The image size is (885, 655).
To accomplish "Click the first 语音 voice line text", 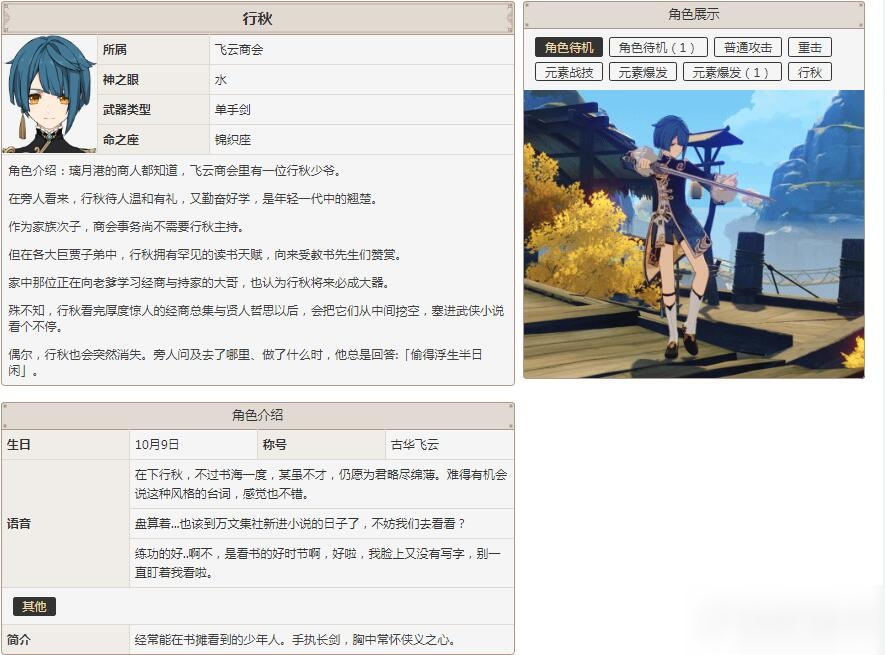I will [321, 484].
